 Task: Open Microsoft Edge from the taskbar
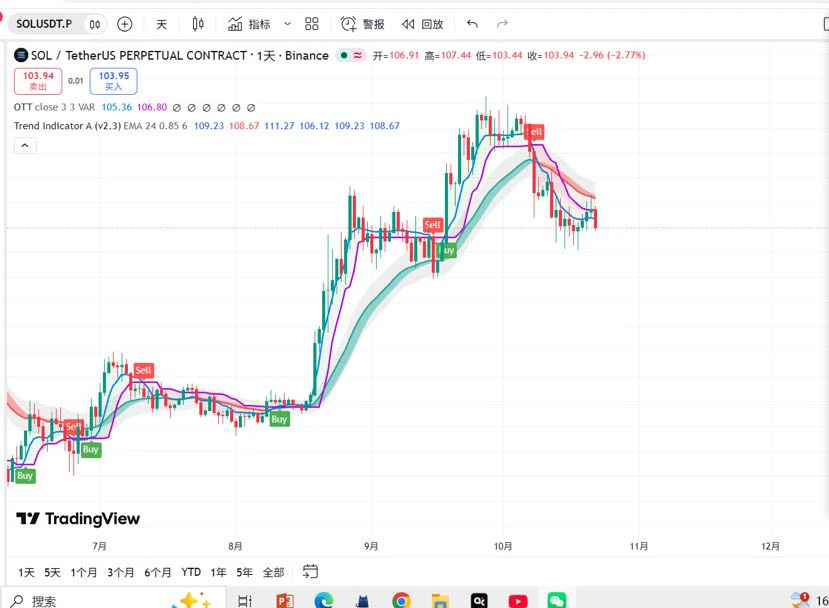point(324,601)
